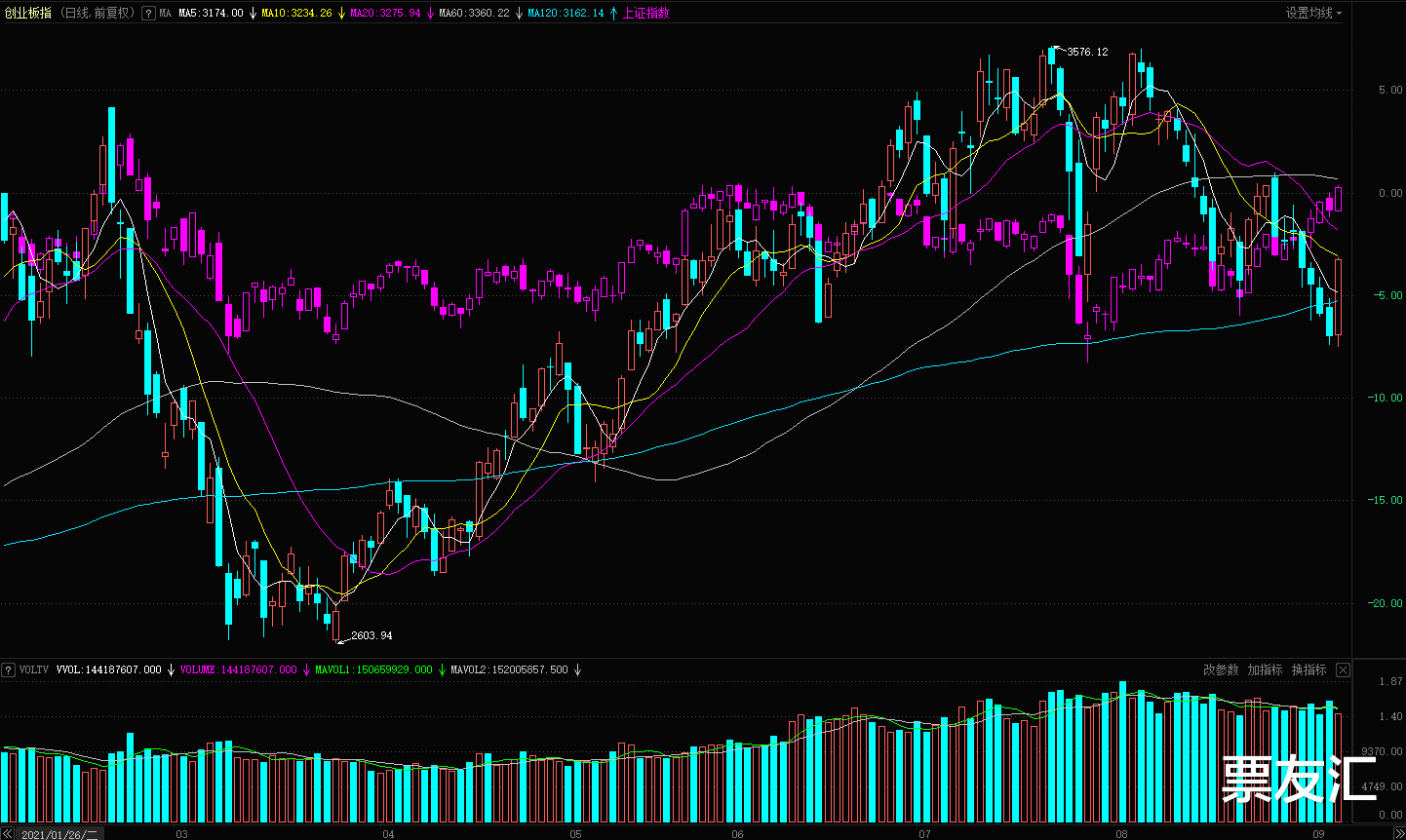The image size is (1406, 840).
Task: Click the green down arrow after MAVOL1 value
Action: click(x=442, y=670)
